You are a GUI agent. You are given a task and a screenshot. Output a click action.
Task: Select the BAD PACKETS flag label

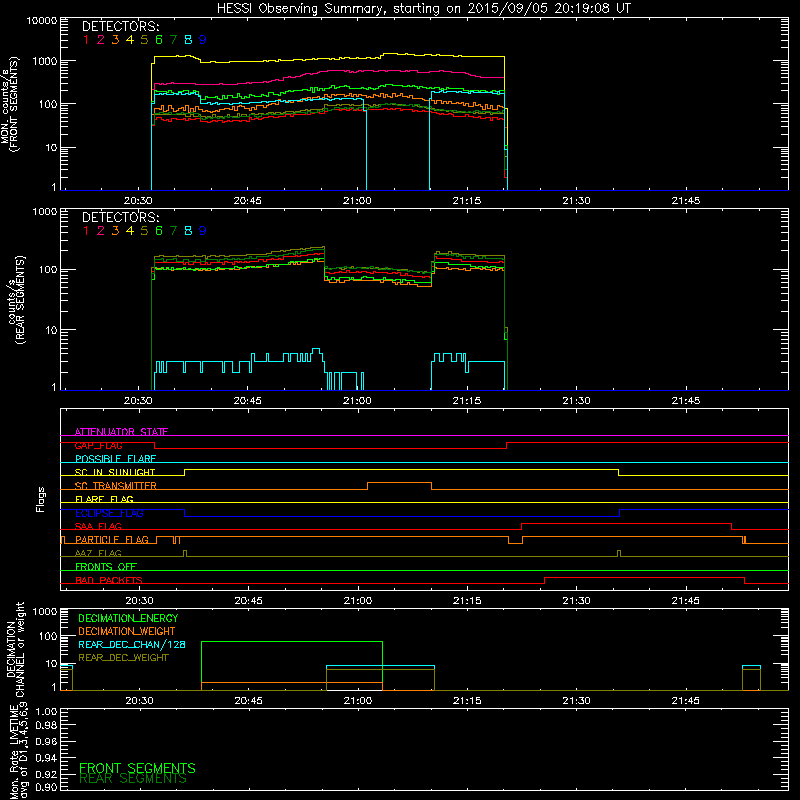[109, 580]
